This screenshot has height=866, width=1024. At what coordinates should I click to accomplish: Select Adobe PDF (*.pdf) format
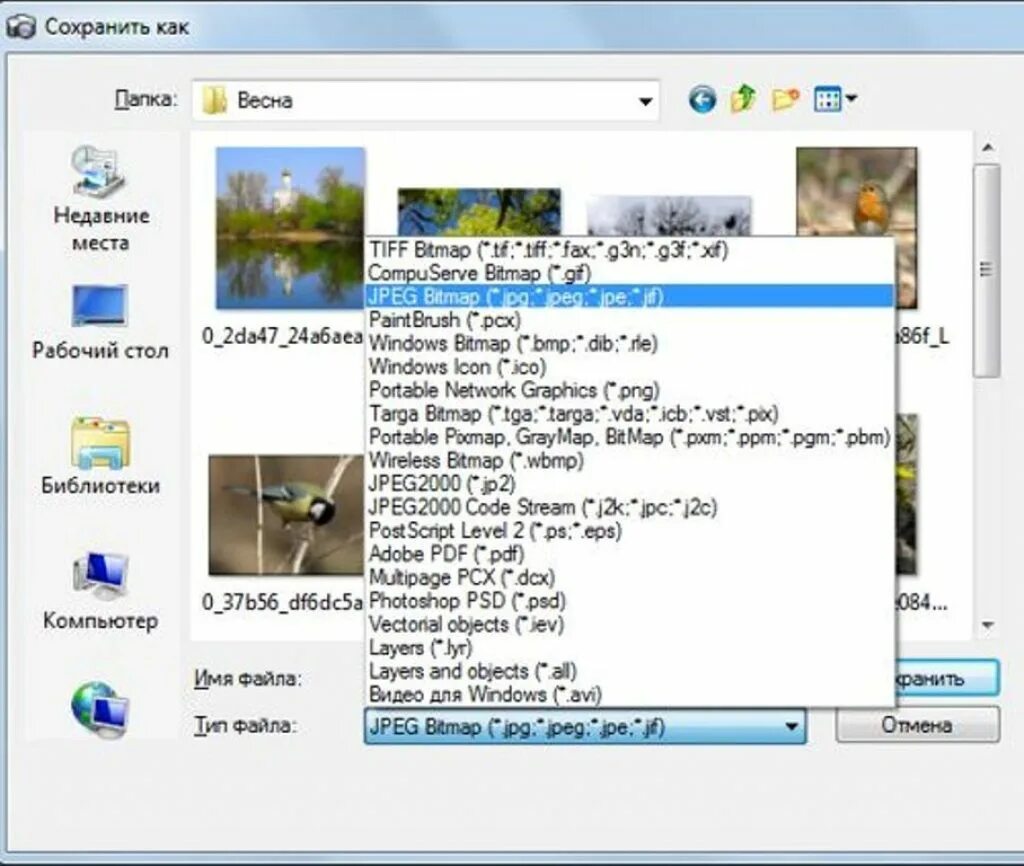[629, 554]
